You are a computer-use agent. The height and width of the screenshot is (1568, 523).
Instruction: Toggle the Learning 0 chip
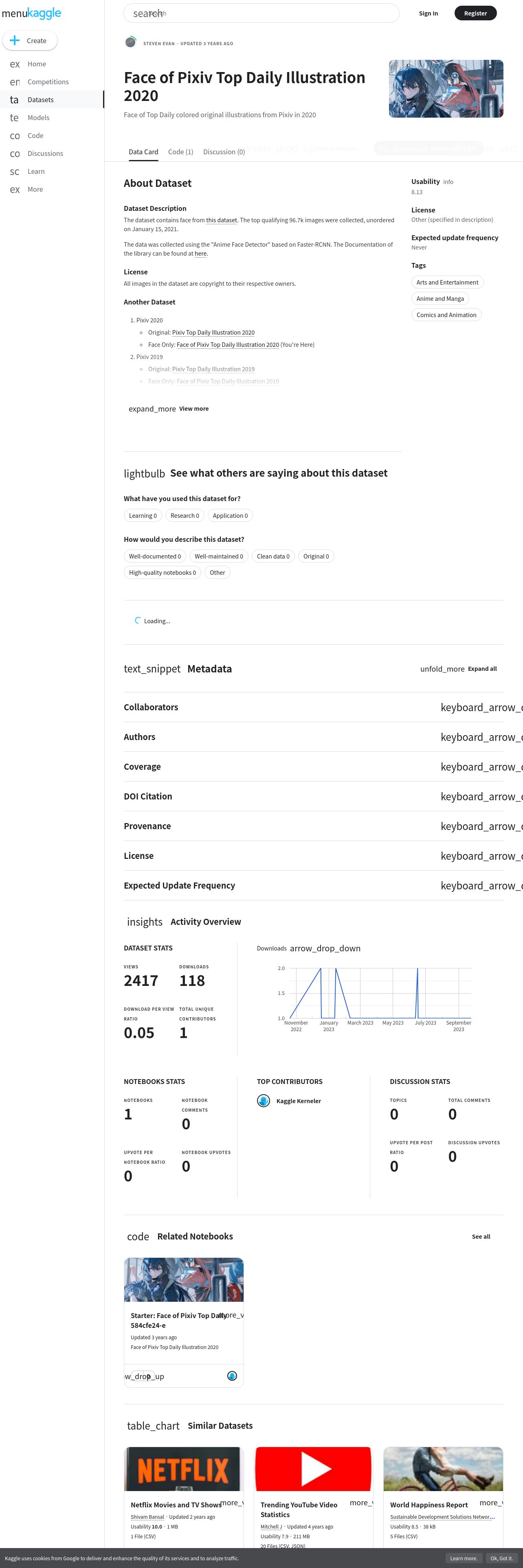point(143,516)
